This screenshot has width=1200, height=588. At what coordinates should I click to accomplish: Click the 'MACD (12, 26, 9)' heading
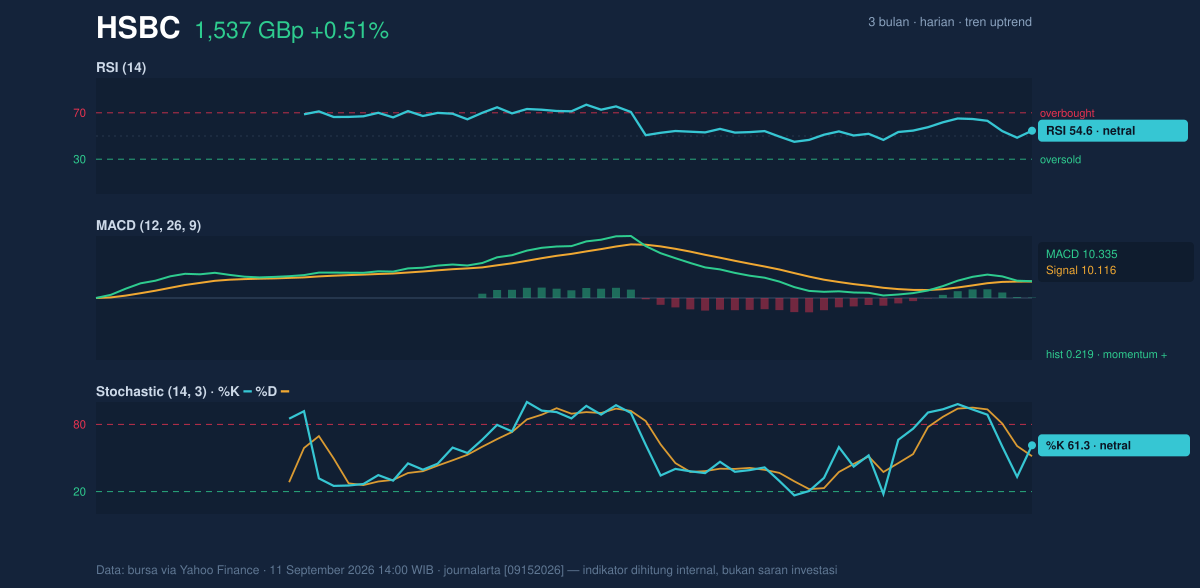[x=148, y=226]
